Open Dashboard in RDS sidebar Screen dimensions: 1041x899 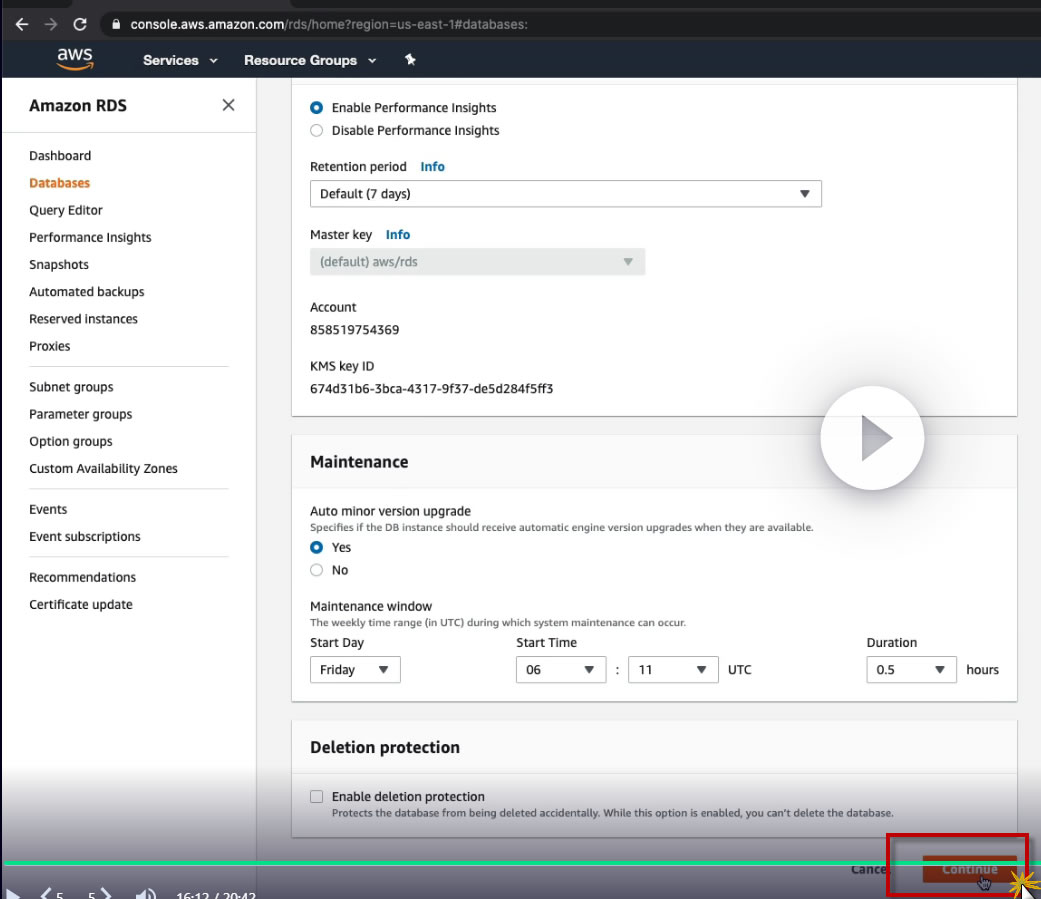[60, 155]
